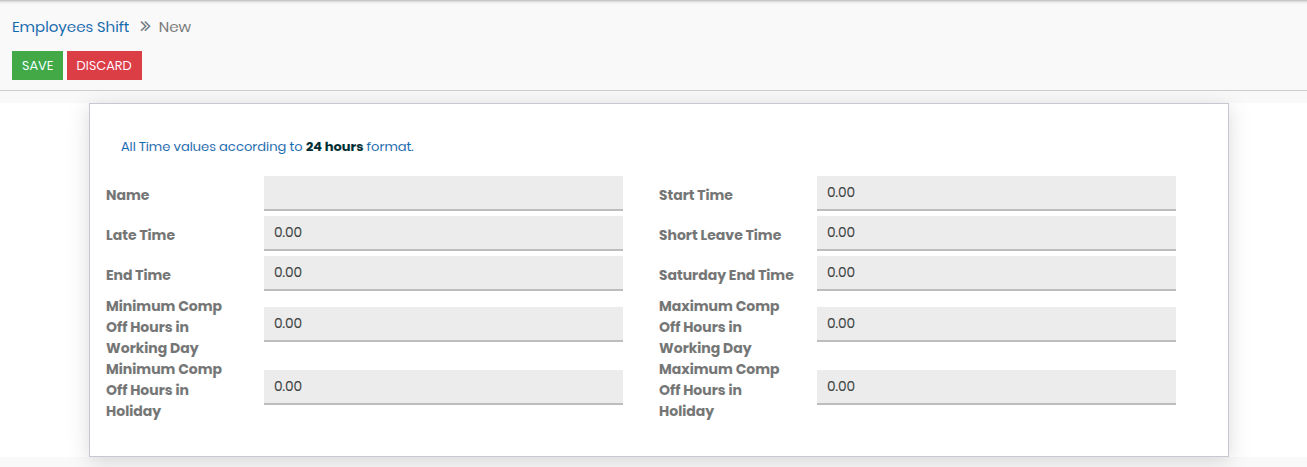Viewport: 1307px width, 467px height.
Task: Select the Late Time input field
Action: 443,233
